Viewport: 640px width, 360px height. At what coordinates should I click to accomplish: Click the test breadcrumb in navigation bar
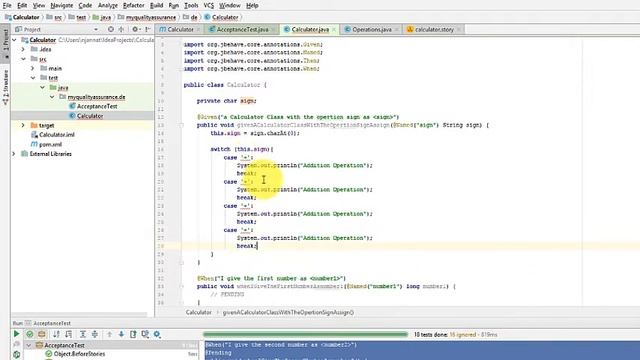click(81, 17)
